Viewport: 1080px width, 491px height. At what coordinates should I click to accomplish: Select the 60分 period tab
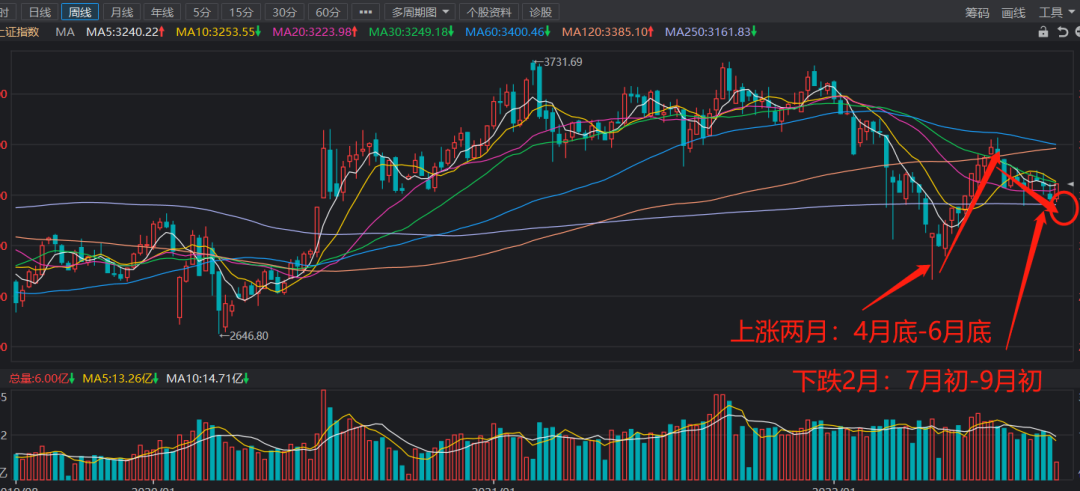(326, 12)
